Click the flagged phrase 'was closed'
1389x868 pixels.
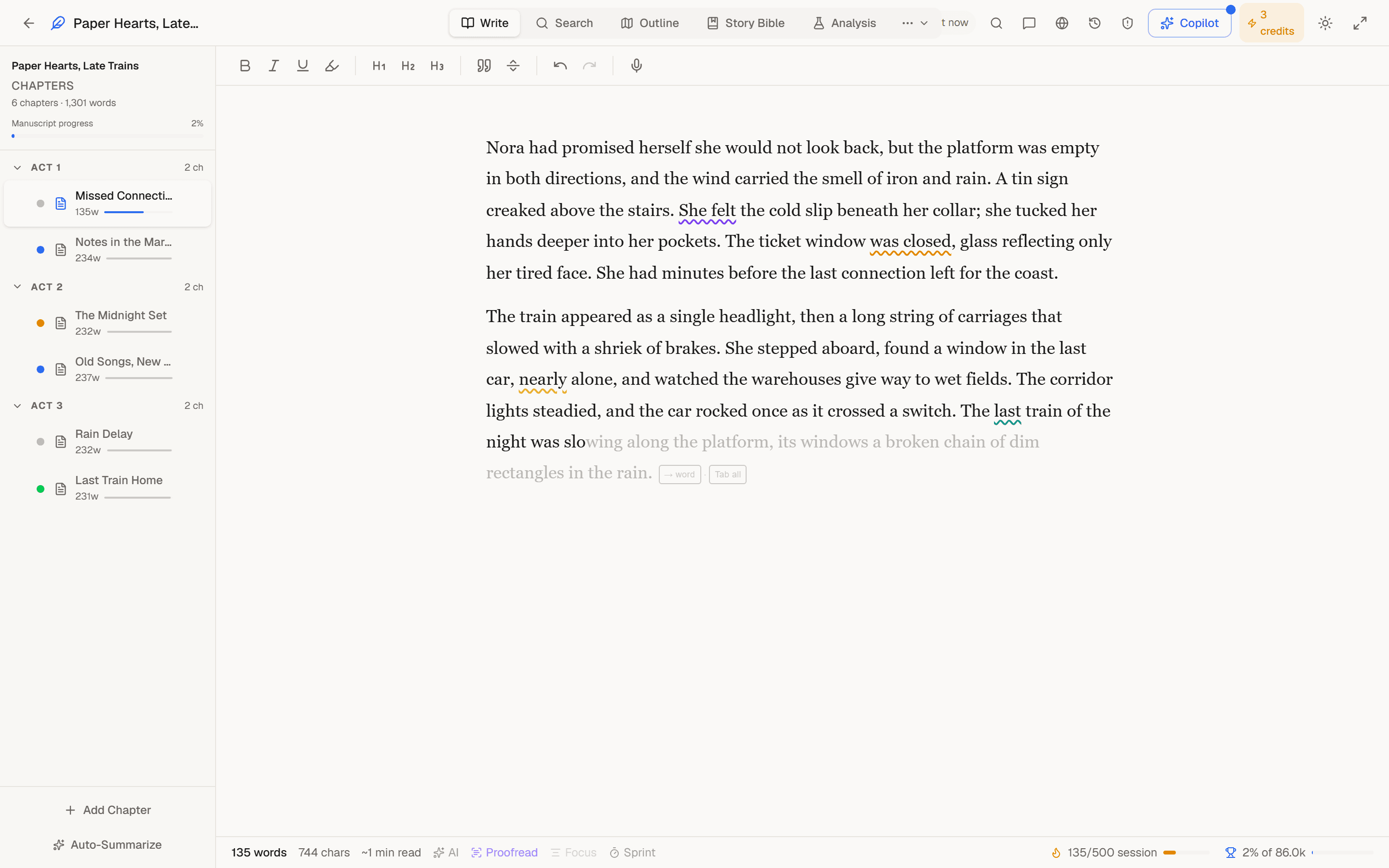(x=910, y=241)
